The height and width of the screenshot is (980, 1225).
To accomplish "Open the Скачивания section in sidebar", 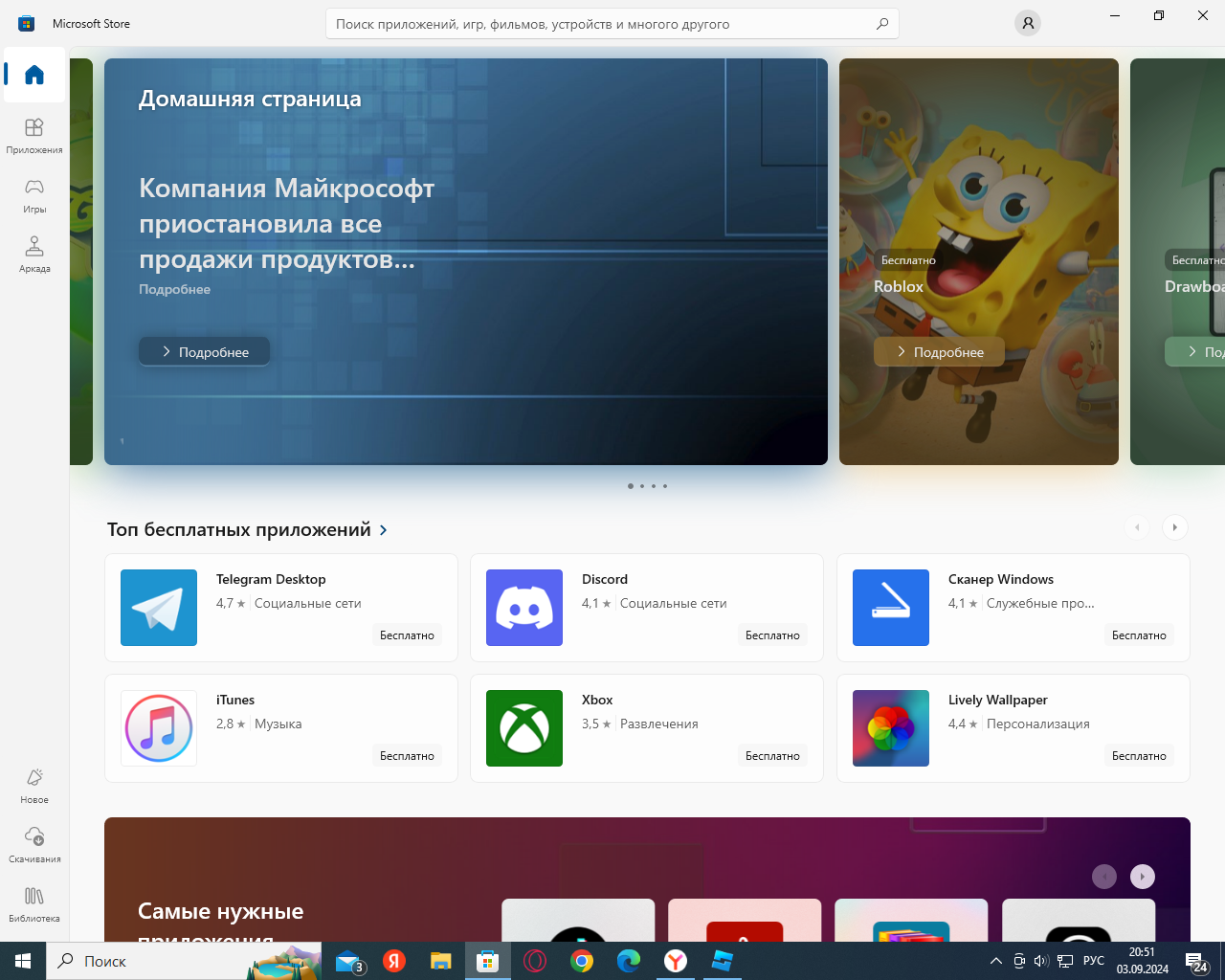I will [34, 845].
